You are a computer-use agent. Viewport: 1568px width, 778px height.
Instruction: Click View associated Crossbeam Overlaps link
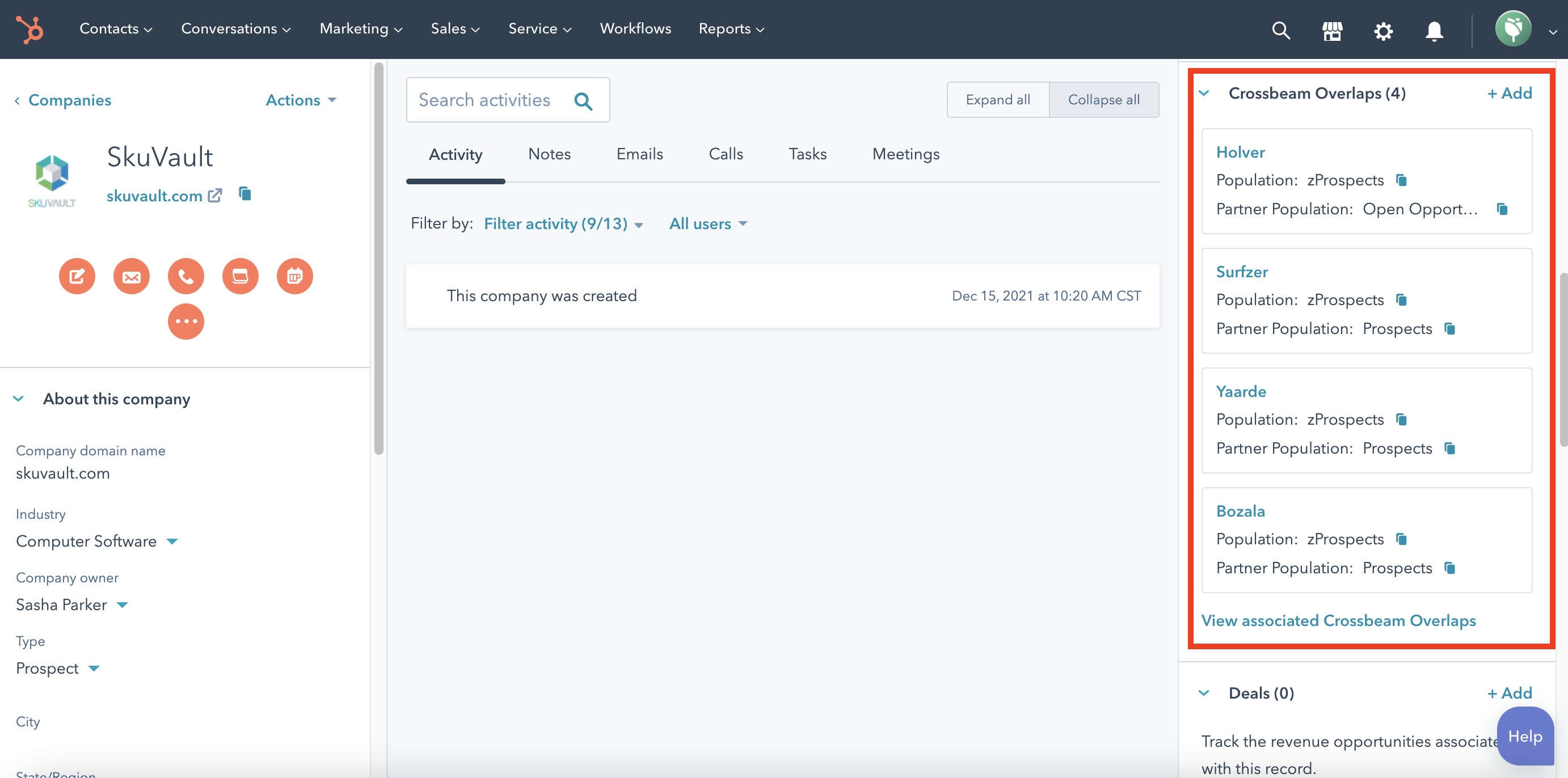(x=1338, y=620)
